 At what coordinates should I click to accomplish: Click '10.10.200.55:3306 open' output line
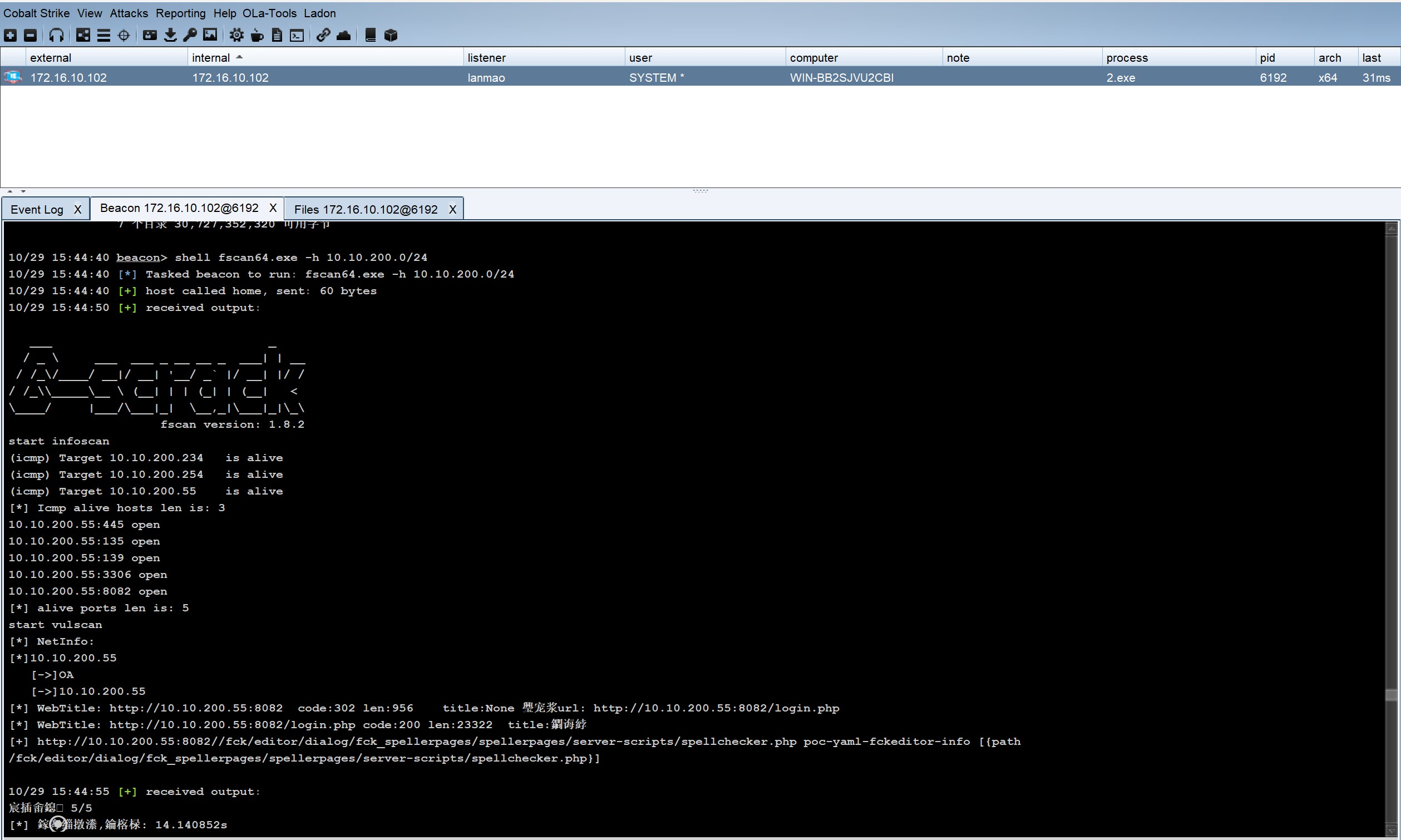[88, 575]
